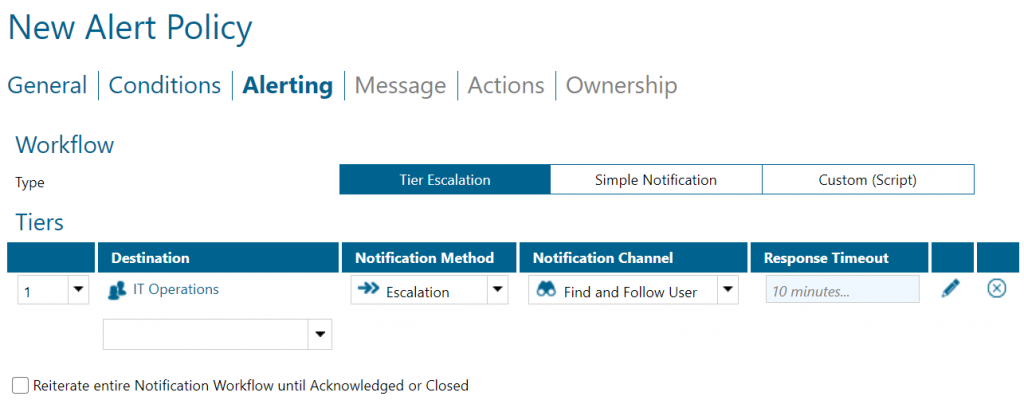Expand the Notification Channel dropdown arrow
This screenshot has width=1024, height=412.
click(x=727, y=291)
